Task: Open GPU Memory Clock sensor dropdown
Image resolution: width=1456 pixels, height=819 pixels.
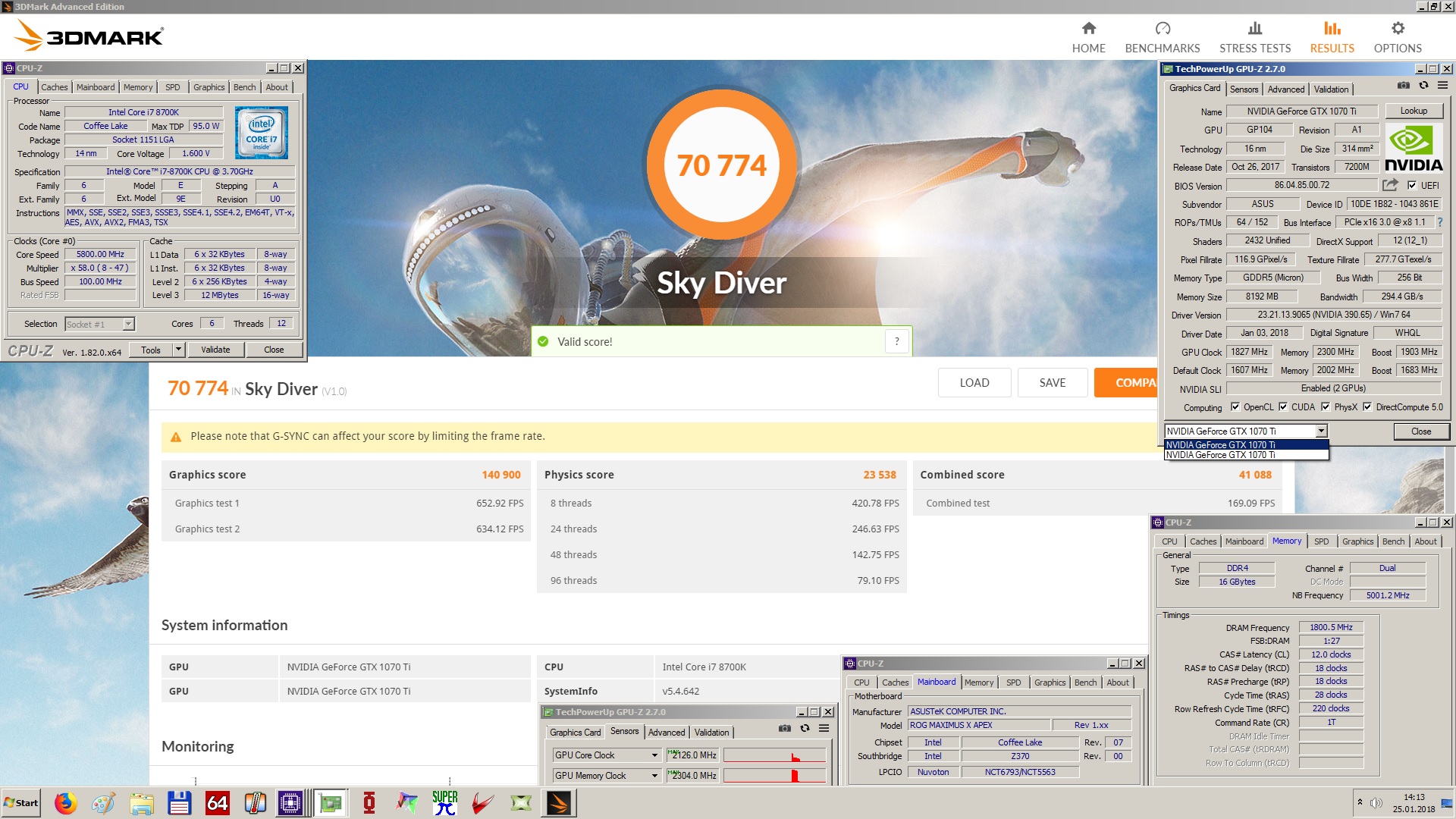Action: click(654, 776)
